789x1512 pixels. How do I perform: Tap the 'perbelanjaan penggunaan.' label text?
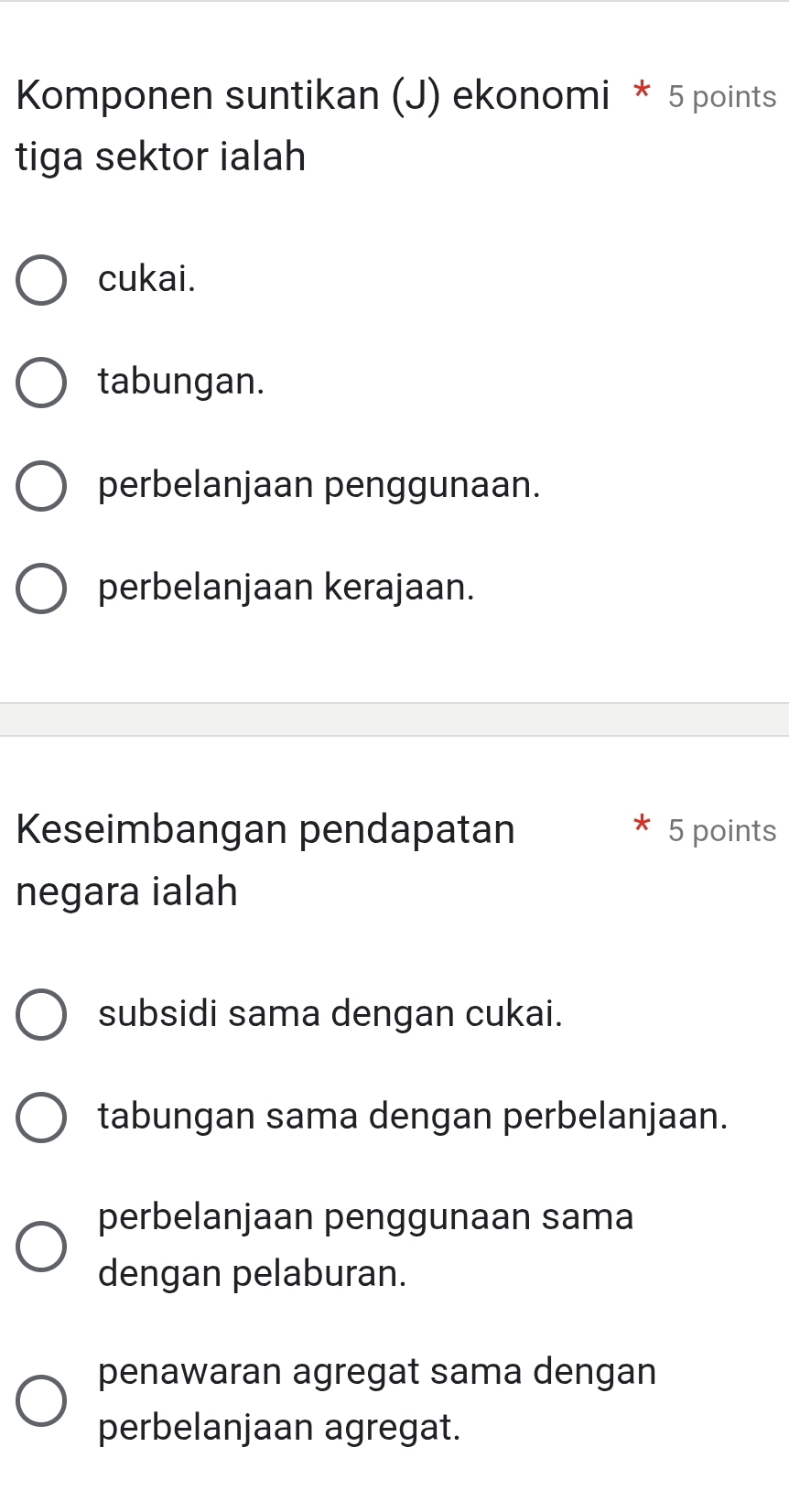319,484
